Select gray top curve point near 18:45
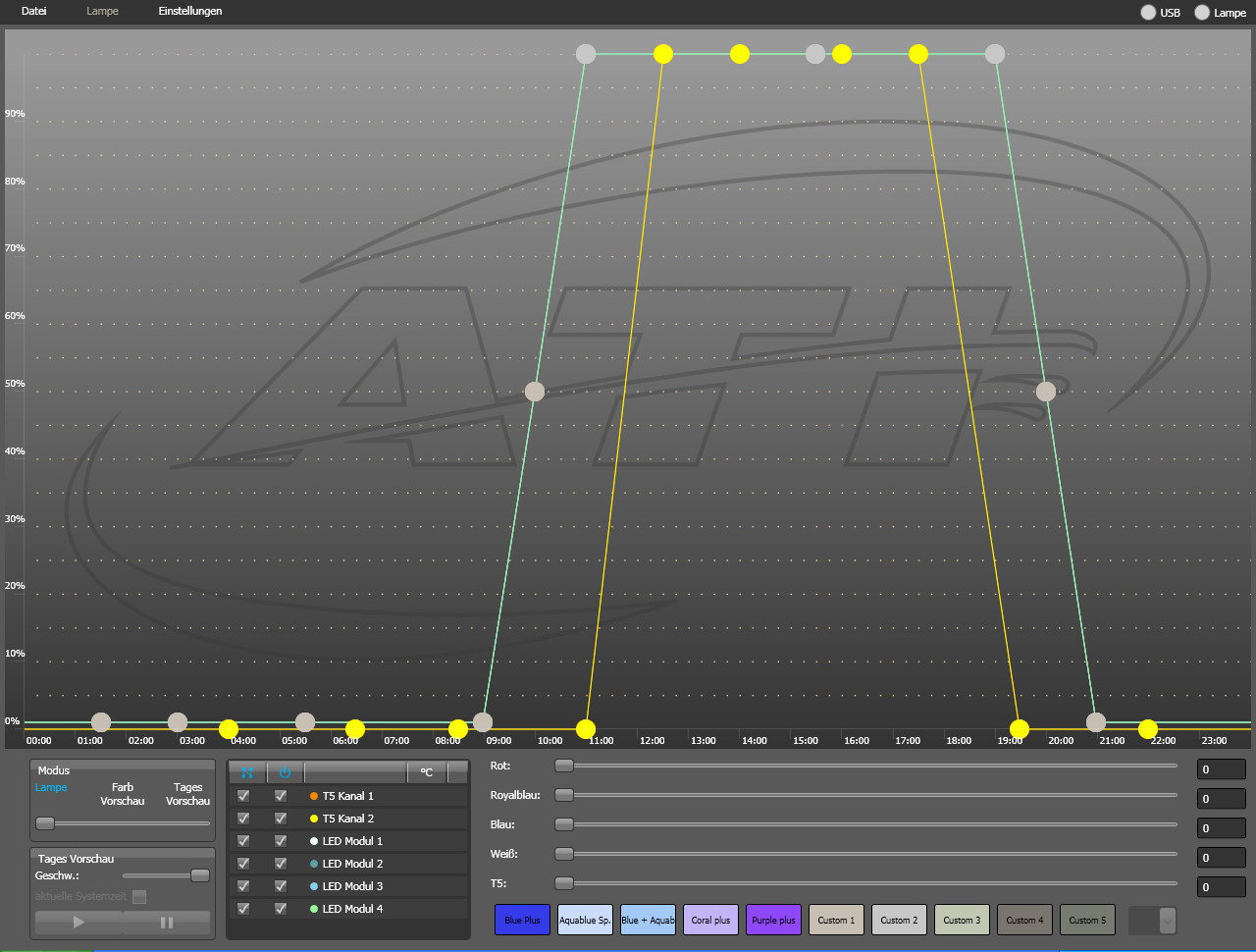 point(995,54)
